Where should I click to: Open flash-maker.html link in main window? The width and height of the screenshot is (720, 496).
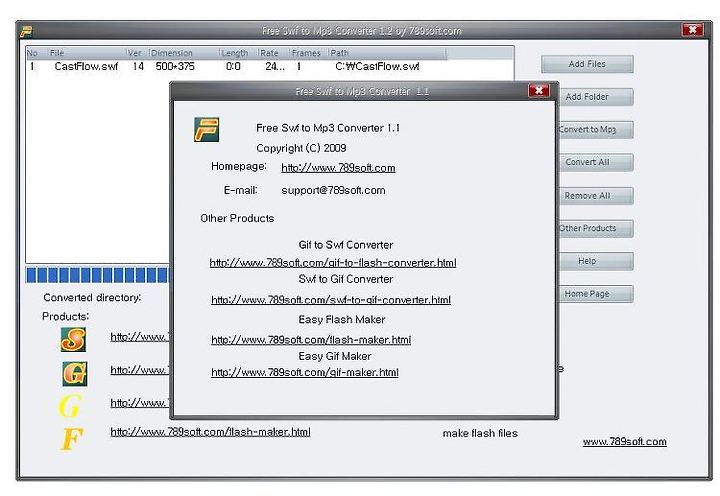coord(210,432)
